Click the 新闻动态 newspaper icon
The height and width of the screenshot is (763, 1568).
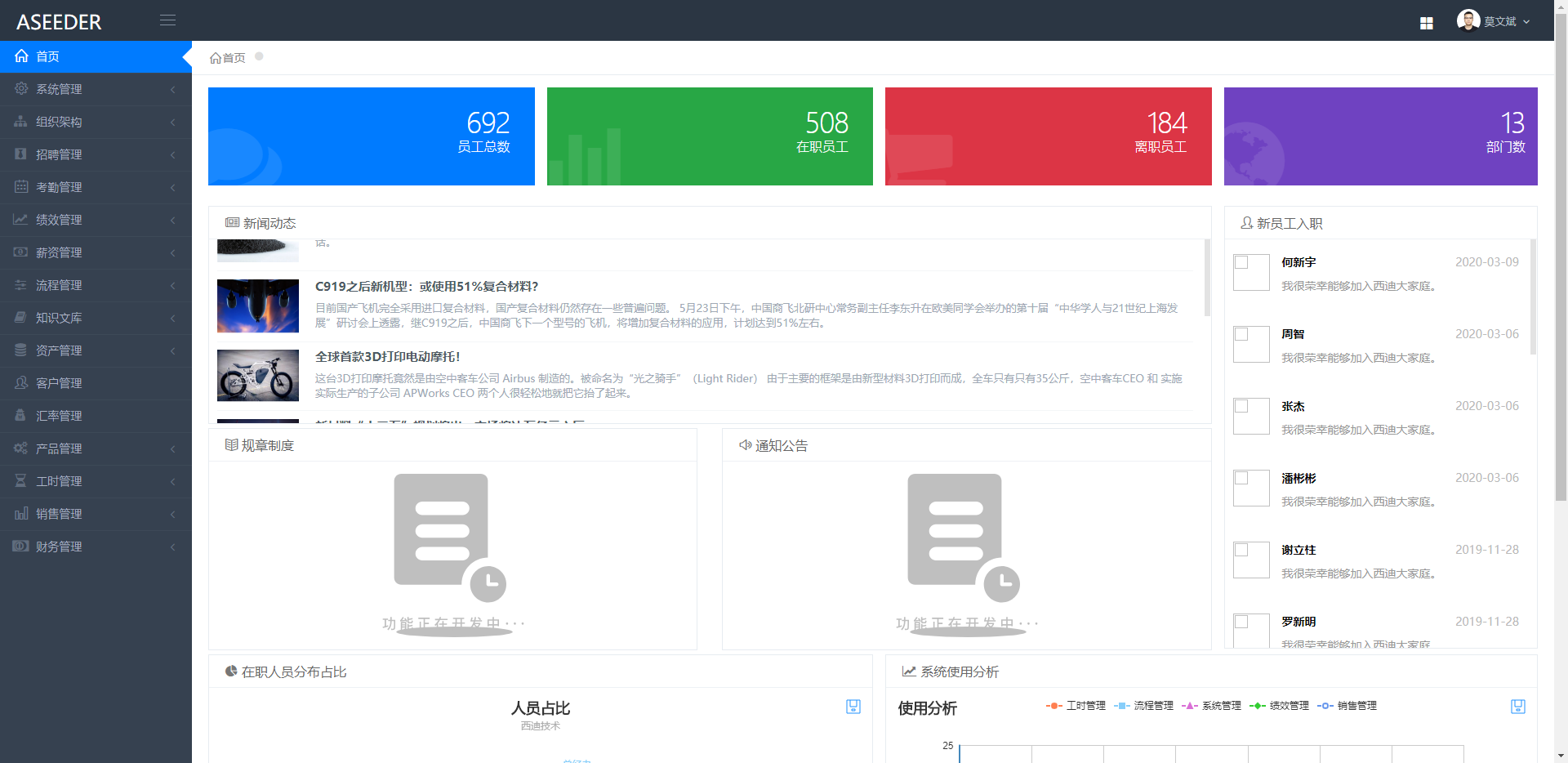[232, 222]
